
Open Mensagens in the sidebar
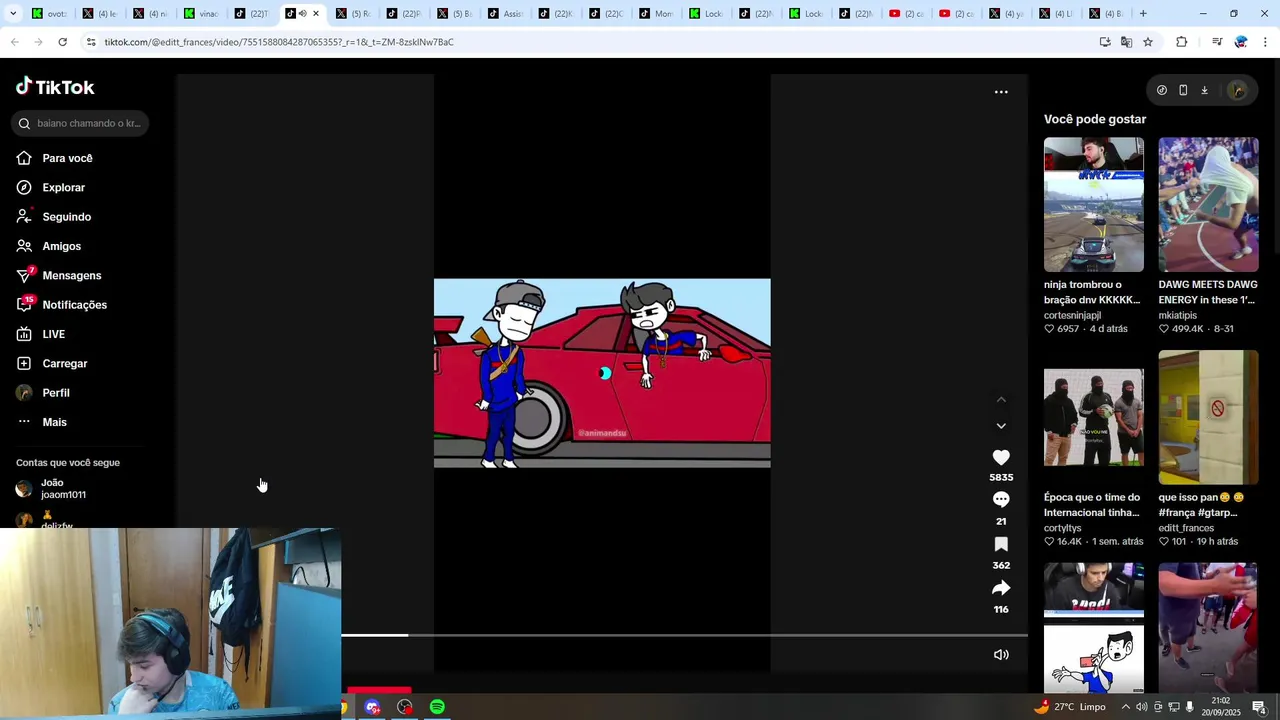point(72,276)
